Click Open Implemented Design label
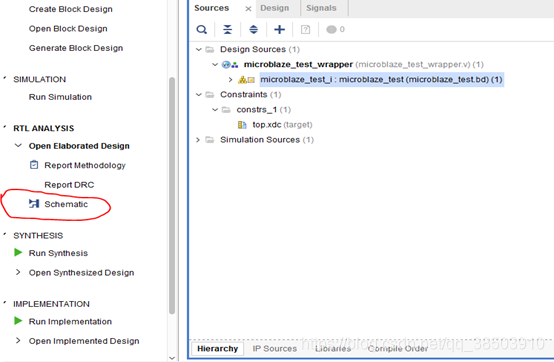The width and height of the screenshot is (554, 362). tap(84, 341)
